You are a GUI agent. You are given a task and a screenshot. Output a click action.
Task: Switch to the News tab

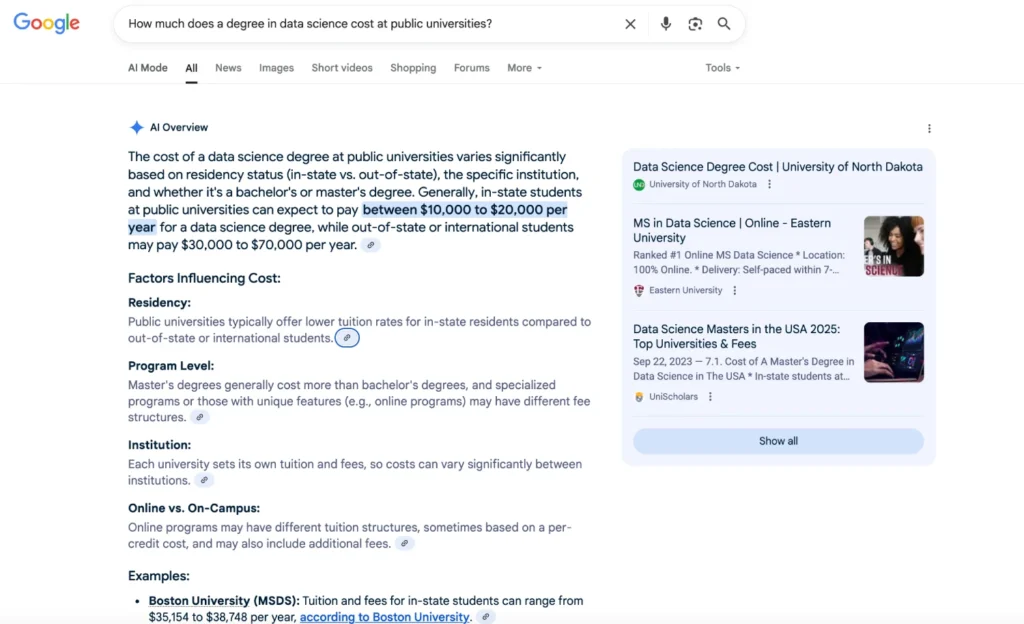pyautogui.click(x=228, y=68)
